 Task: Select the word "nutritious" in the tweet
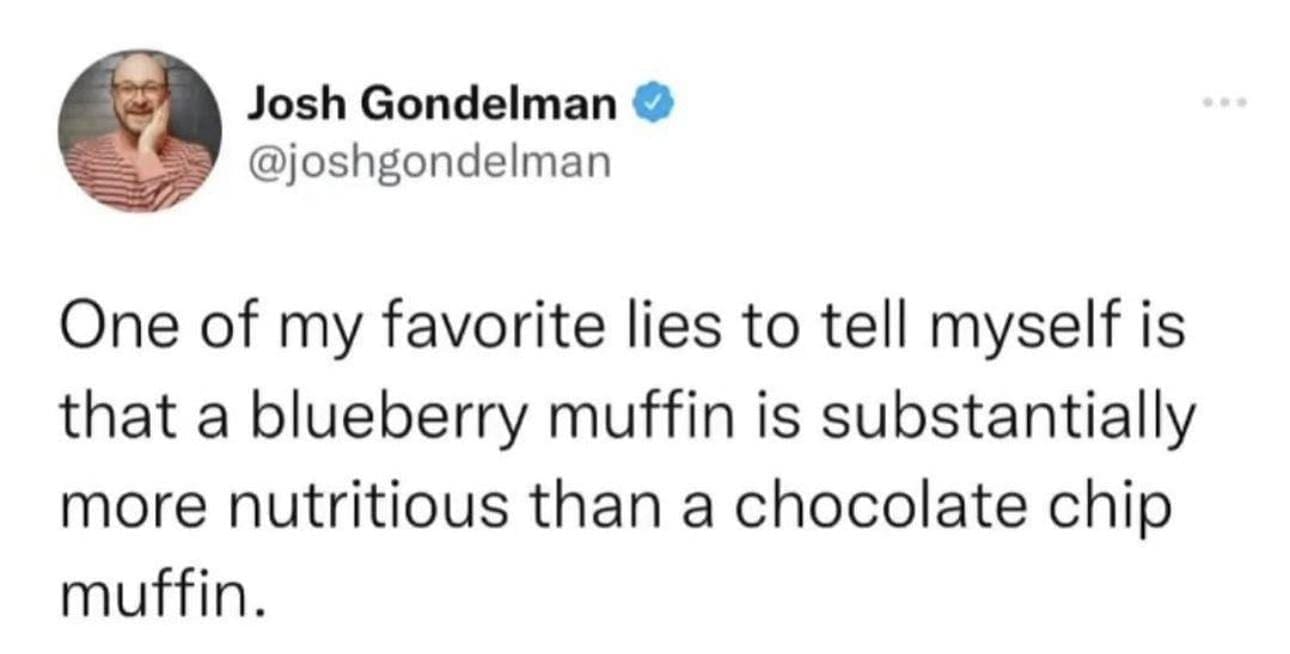click(374, 508)
